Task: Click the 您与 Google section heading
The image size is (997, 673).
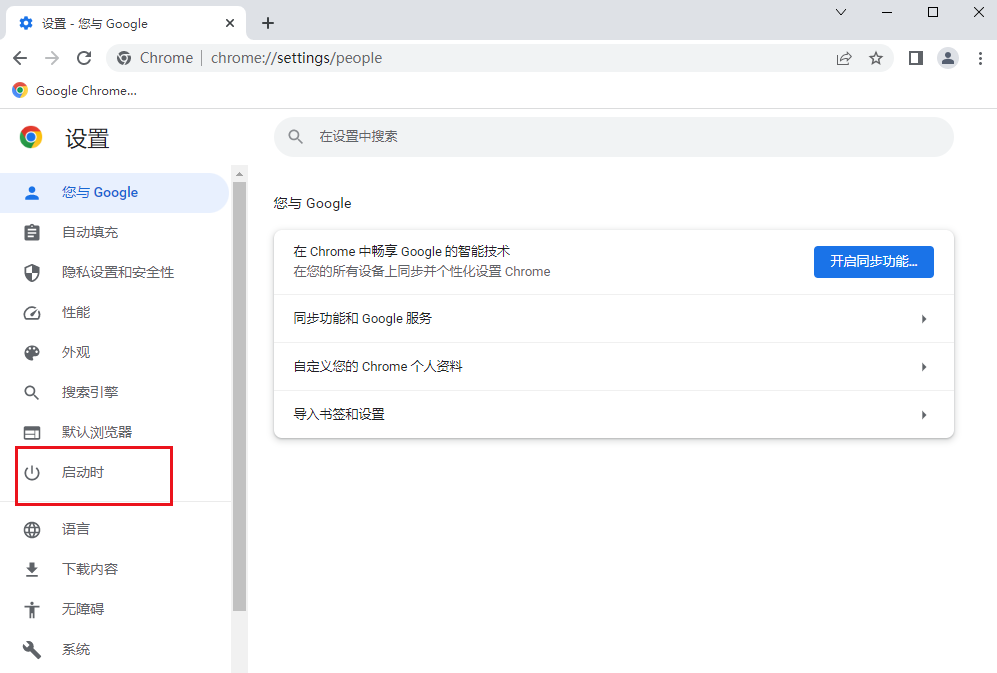Action: (312, 204)
